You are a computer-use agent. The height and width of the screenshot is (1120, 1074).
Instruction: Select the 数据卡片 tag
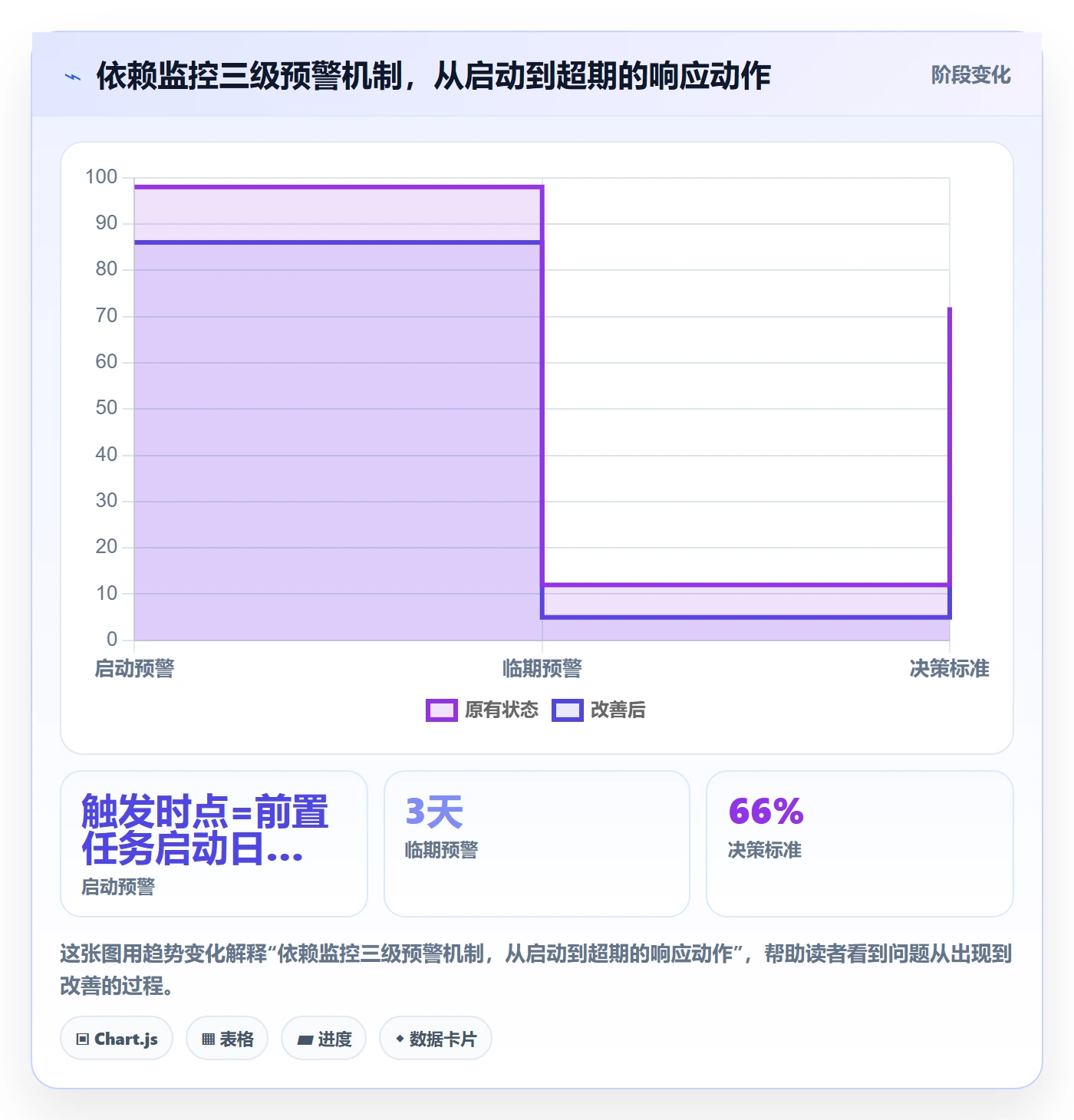(x=436, y=1039)
